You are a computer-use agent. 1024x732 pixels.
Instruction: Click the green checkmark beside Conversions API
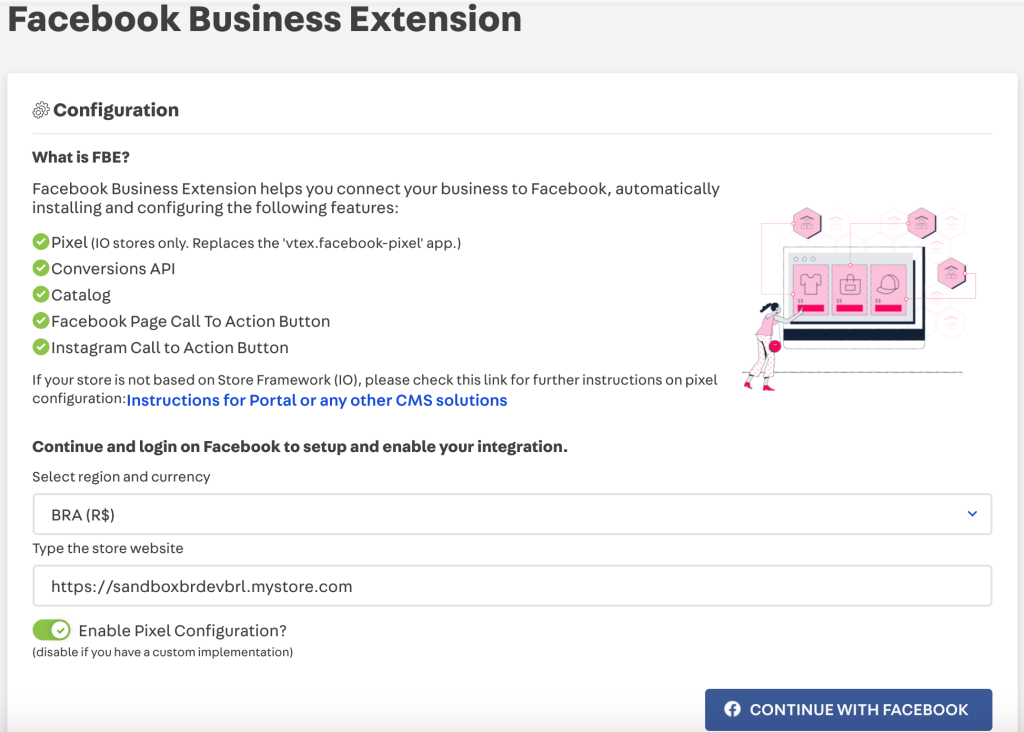pos(40,268)
